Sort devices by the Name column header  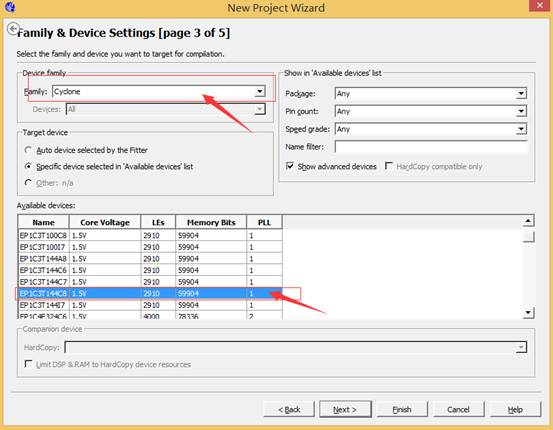tap(44, 222)
